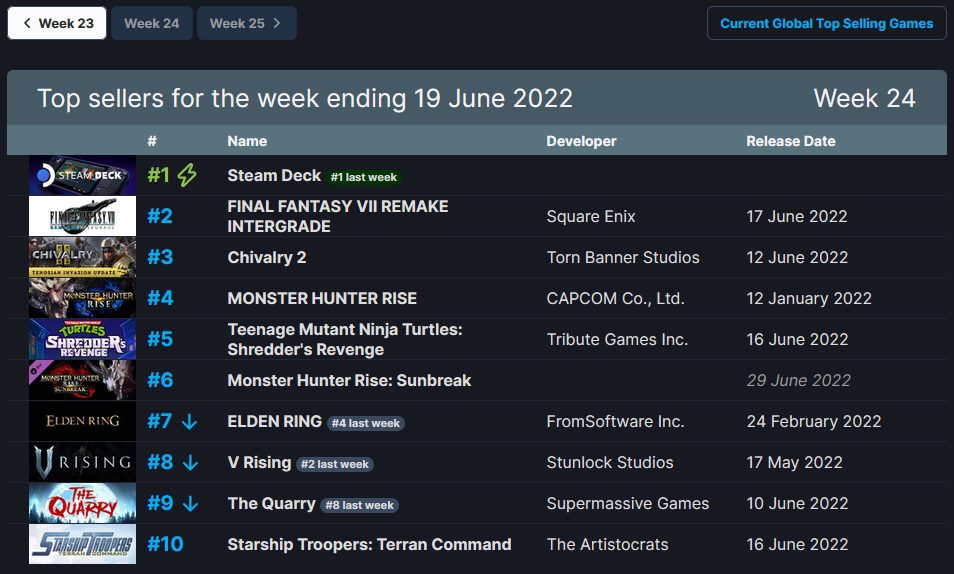
Task: Click the Starship Troopers thumbnail image
Action: click(x=82, y=544)
